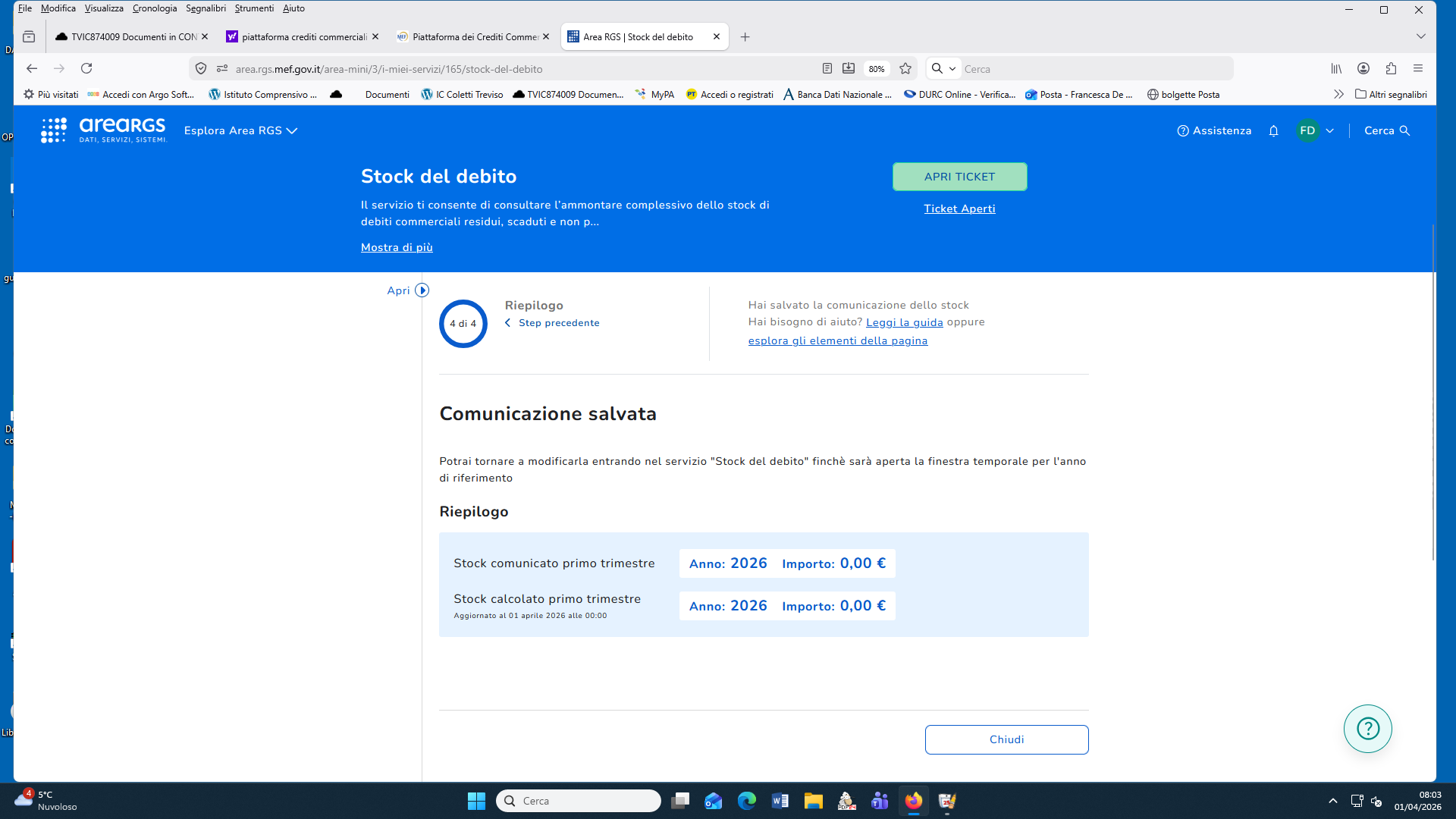This screenshot has width=1456, height=819.
Task: Reload the page with refresh icon
Action: point(86,69)
